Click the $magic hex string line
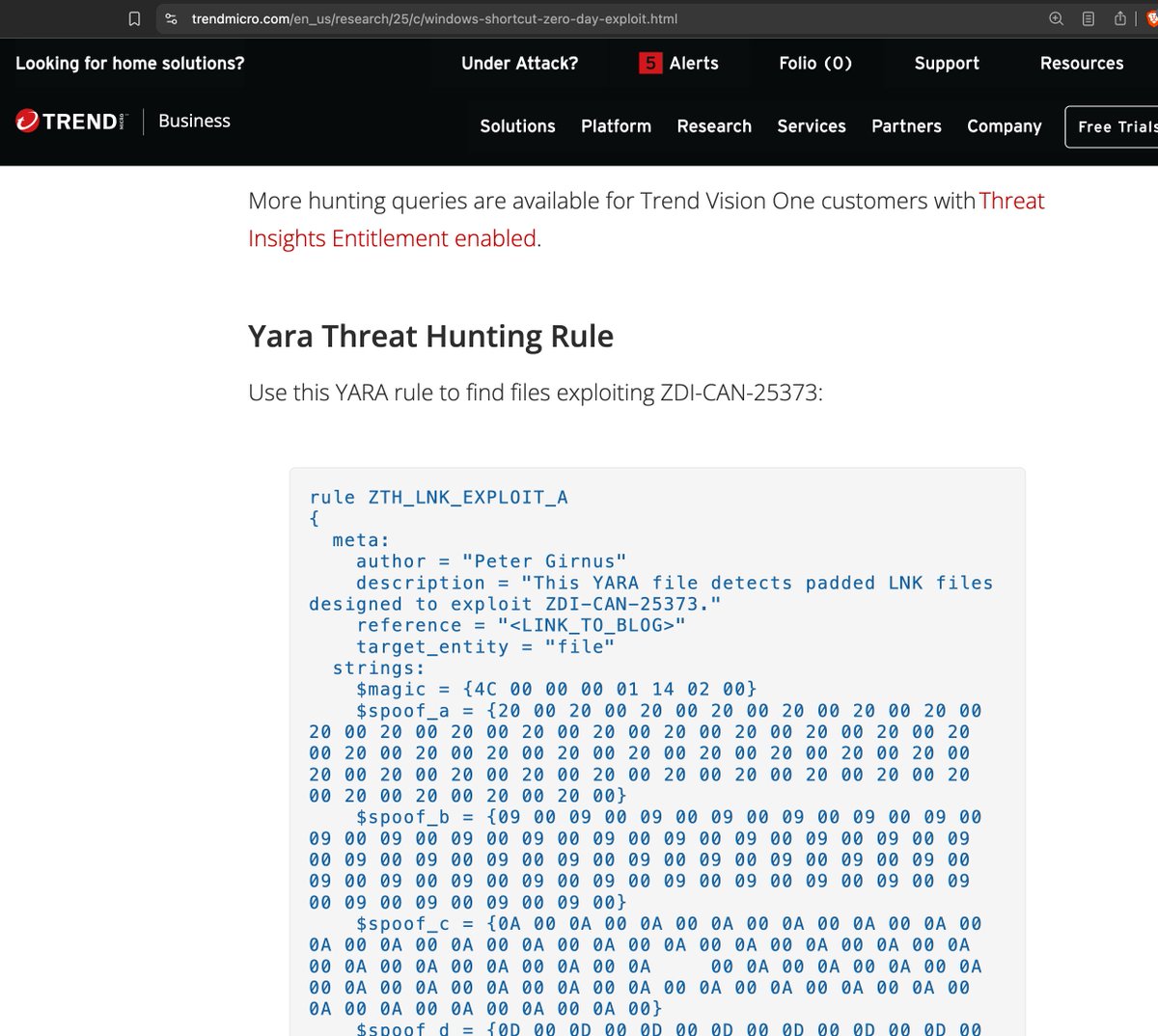 pyautogui.click(x=557, y=689)
